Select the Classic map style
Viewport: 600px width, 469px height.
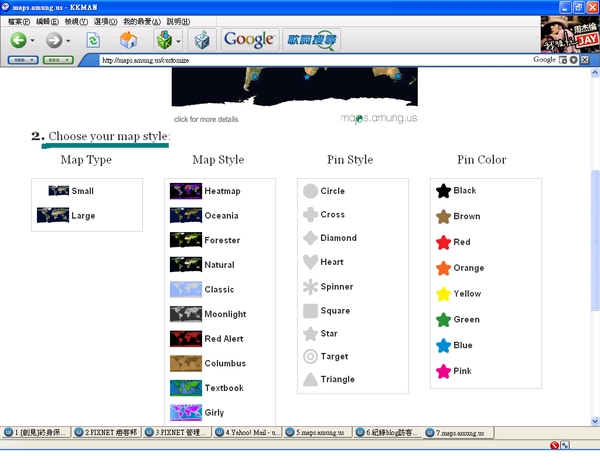click(202, 289)
